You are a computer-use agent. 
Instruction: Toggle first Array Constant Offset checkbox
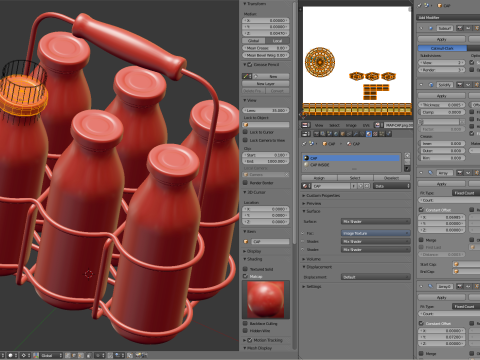point(421,210)
